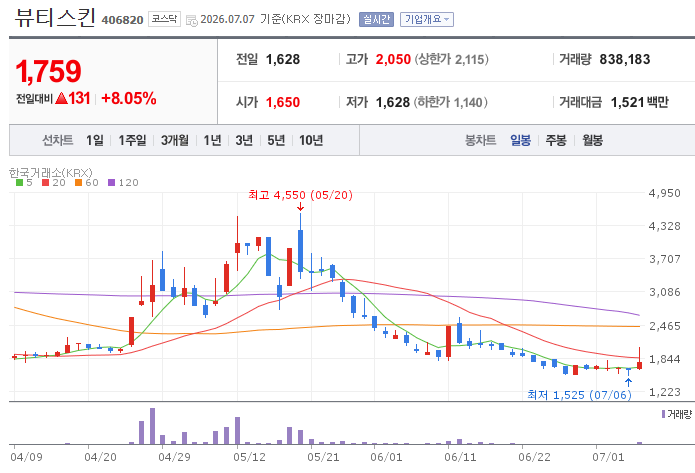Click the trading volume 838,183
Viewport: 695px width, 473px height.
click(x=625, y=59)
